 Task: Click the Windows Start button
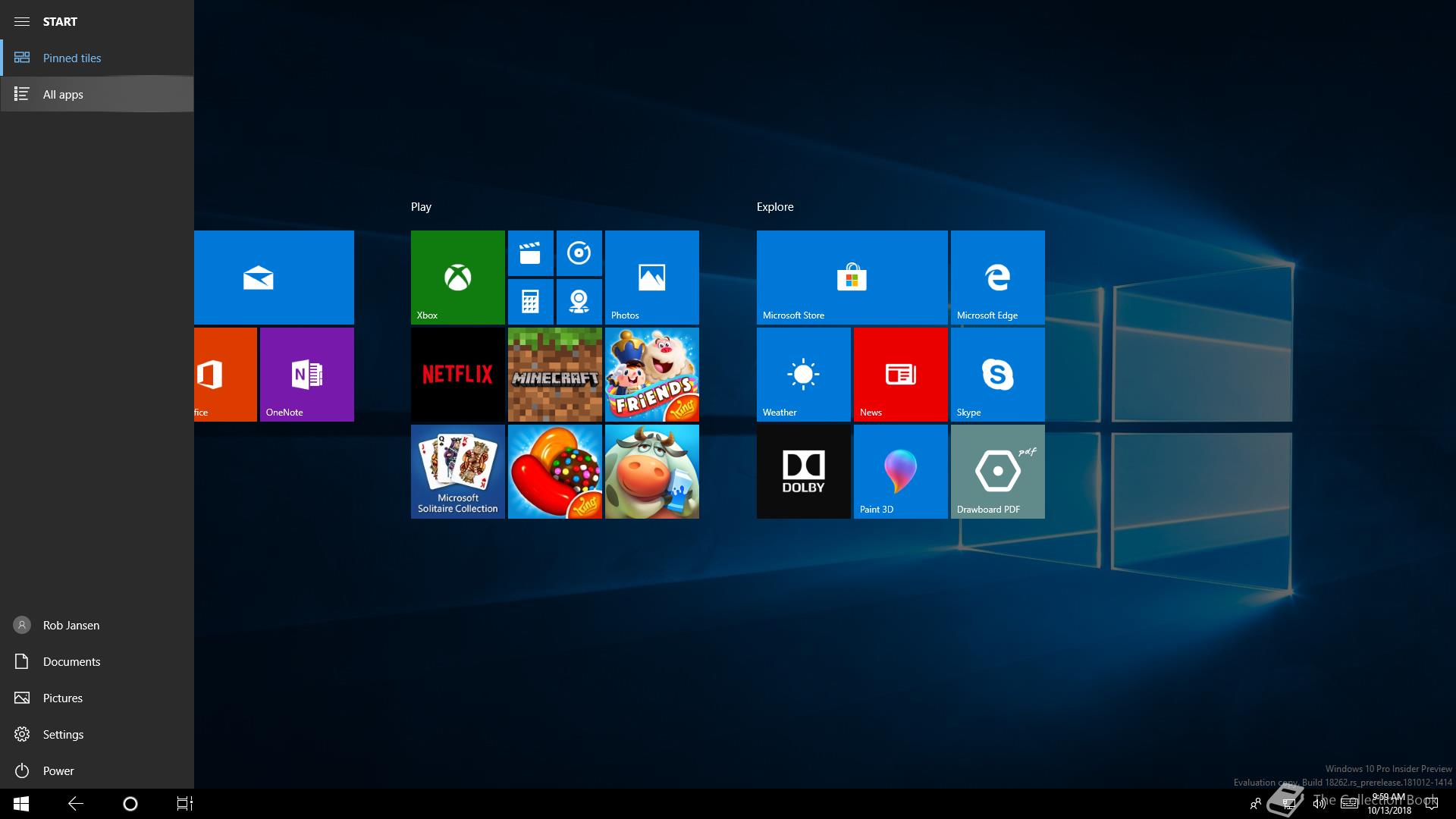click(21, 804)
